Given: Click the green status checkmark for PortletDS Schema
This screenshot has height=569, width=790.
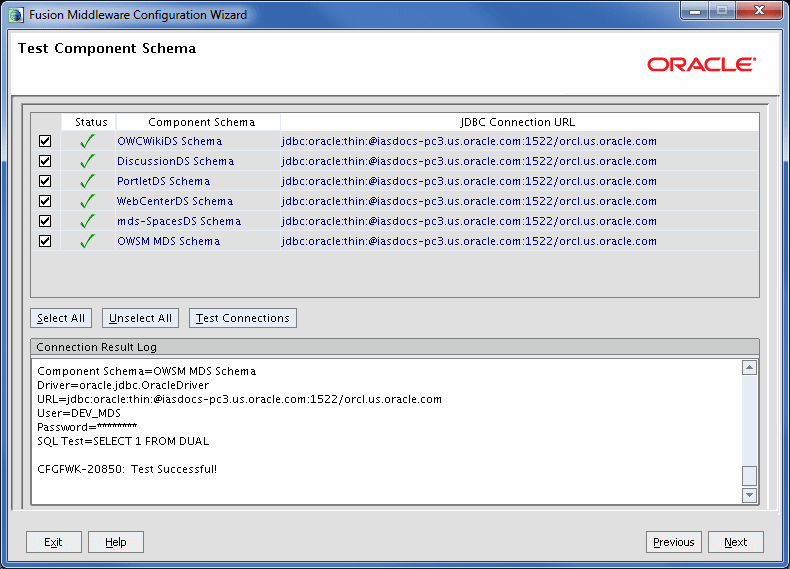Looking at the screenshot, I should pos(88,181).
